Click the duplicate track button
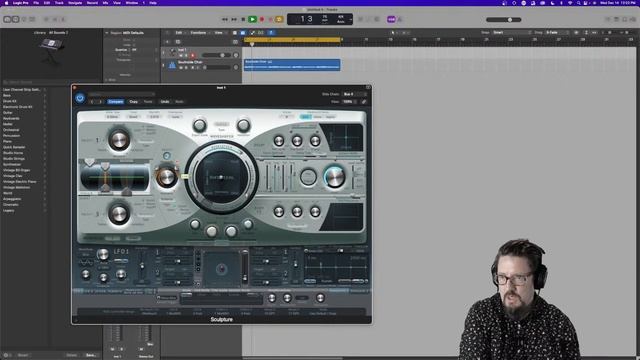Image resolution: width=640 pixels, height=360 pixels. pyautogui.click(x=178, y=42)
